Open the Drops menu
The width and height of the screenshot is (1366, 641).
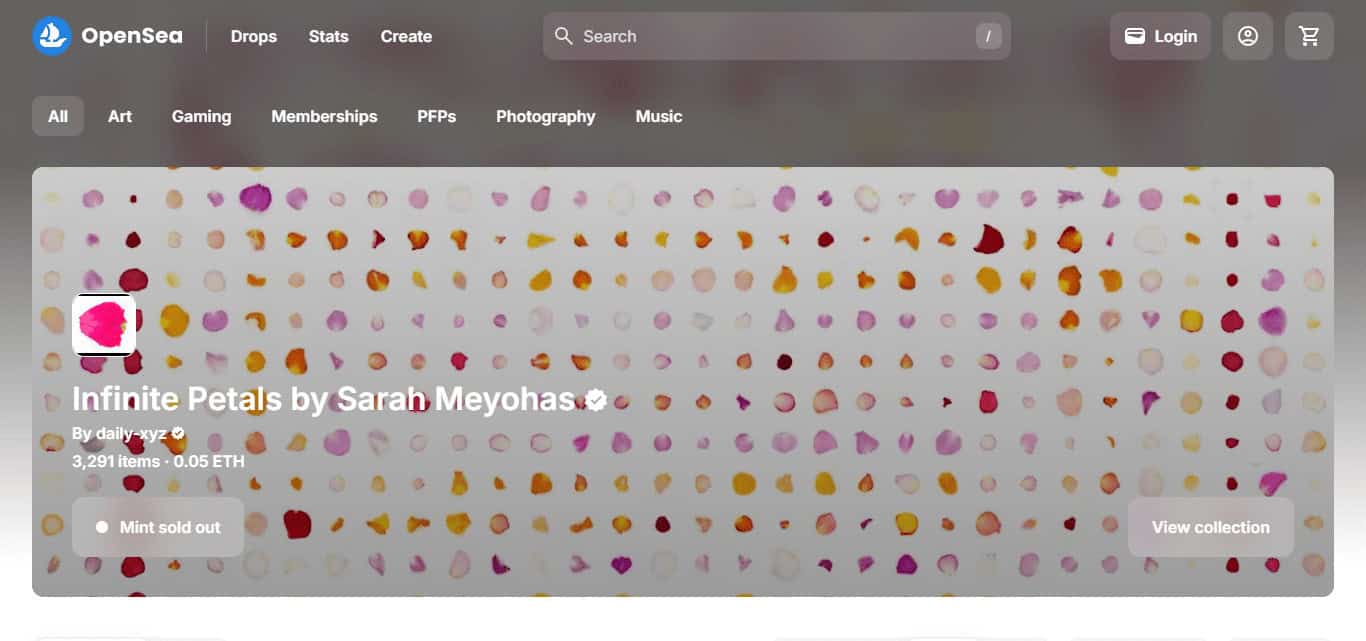click(x=254, y=36)
